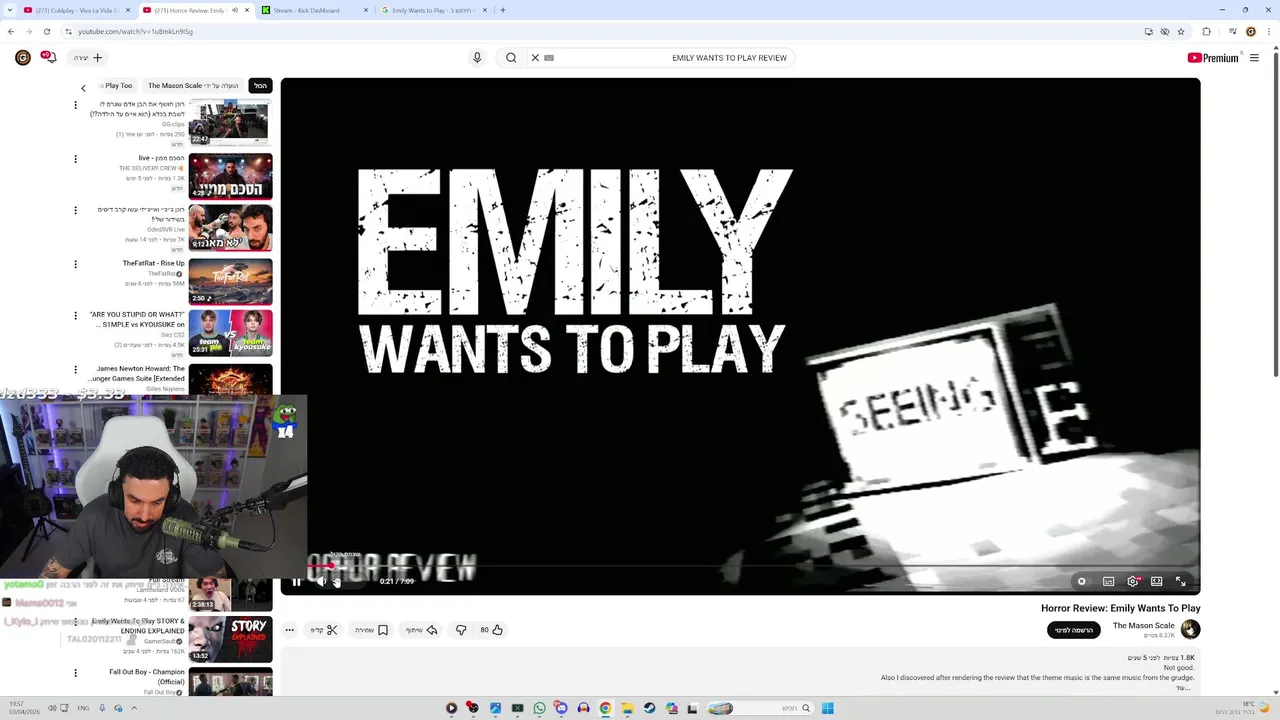Open the Windows Start button
1280x720 pixels.
point(827,708)
